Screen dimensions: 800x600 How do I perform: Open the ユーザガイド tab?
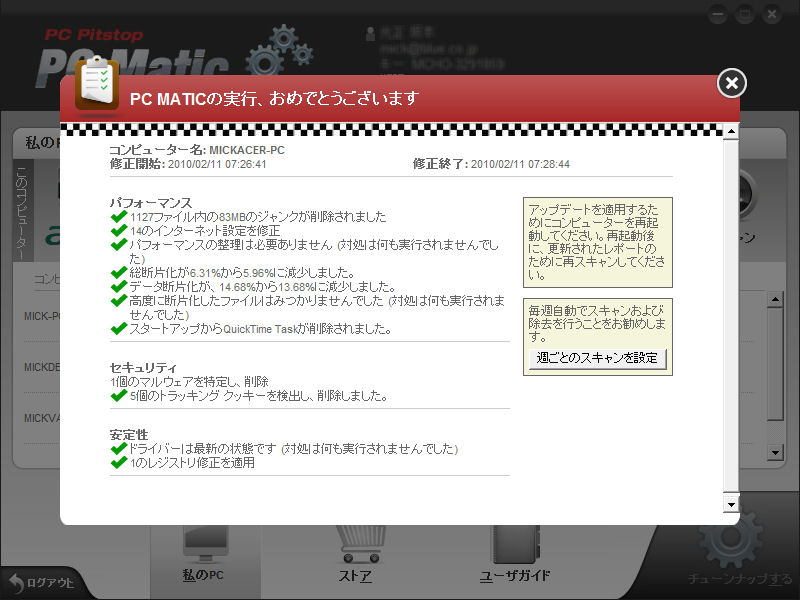[x=515, y=576]
